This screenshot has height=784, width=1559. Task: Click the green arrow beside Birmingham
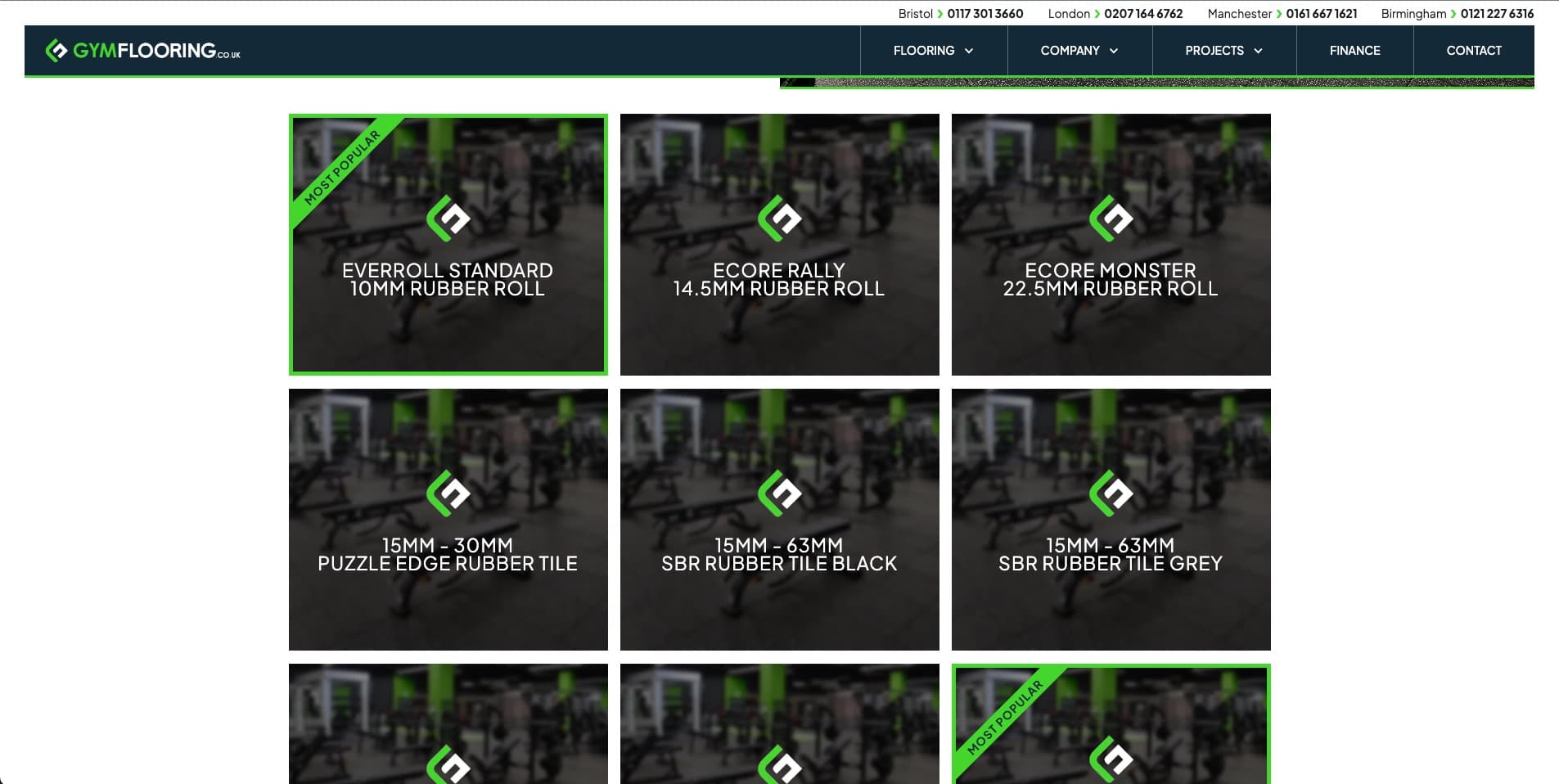click(x=1453, y=14)
